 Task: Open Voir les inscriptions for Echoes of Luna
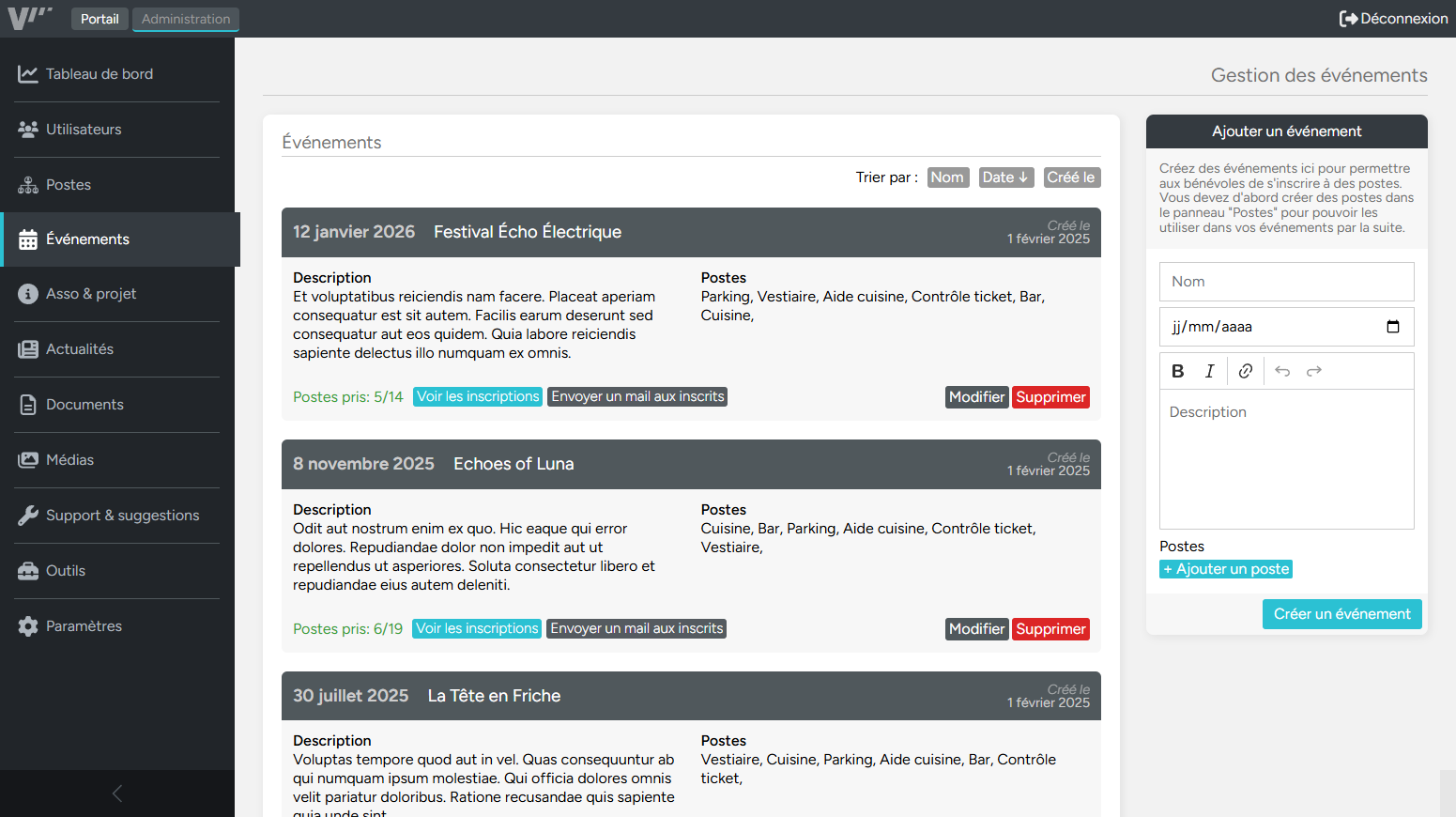click(476, 628)
